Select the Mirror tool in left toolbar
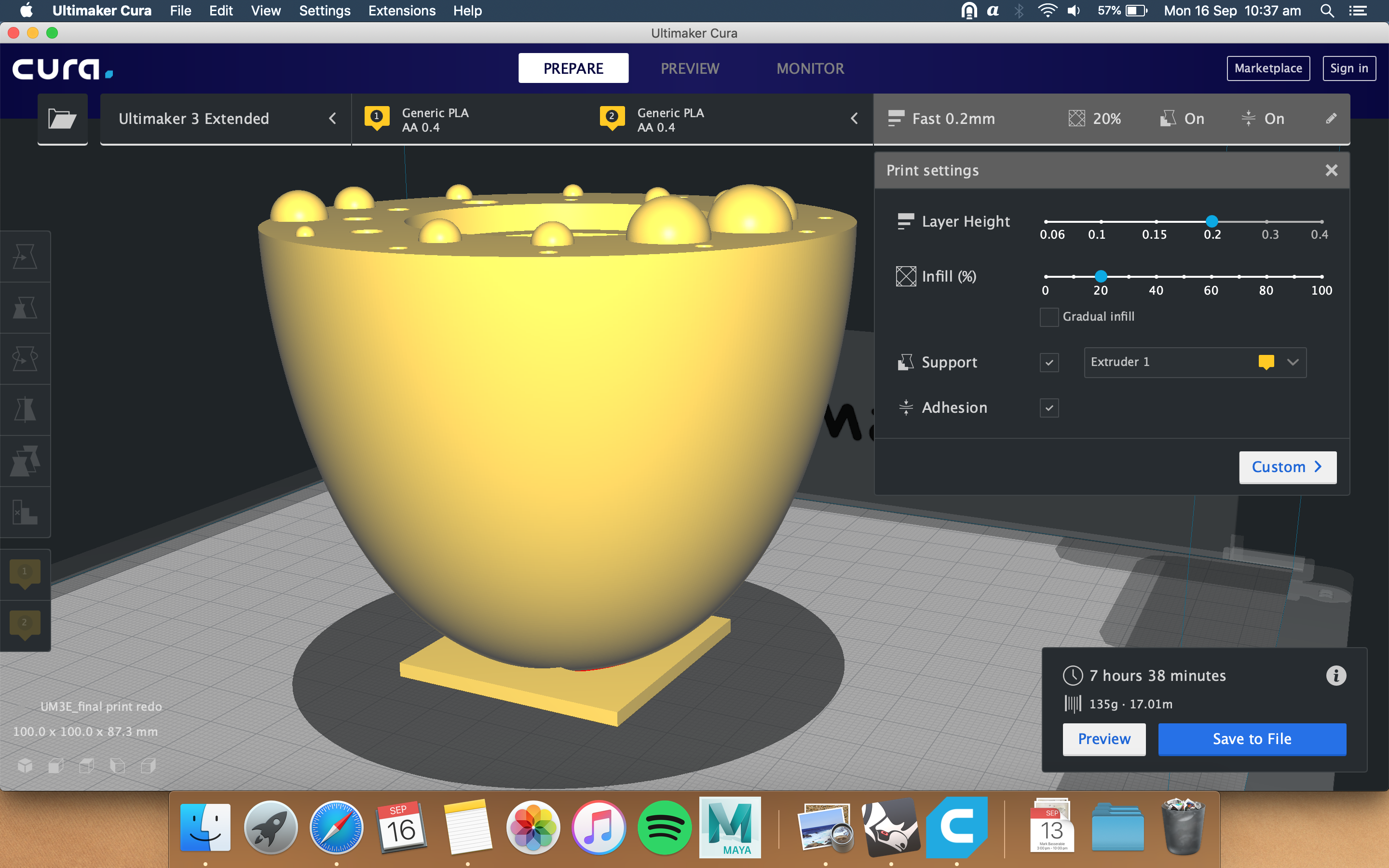Screen dimensions: 1389x868 click(x=25, y=410)
